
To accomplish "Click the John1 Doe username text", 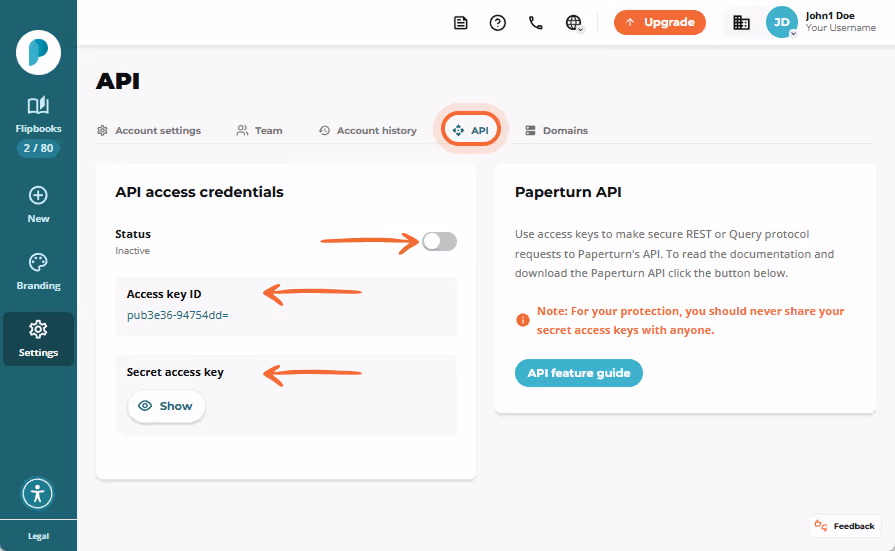I will (830, 16).
